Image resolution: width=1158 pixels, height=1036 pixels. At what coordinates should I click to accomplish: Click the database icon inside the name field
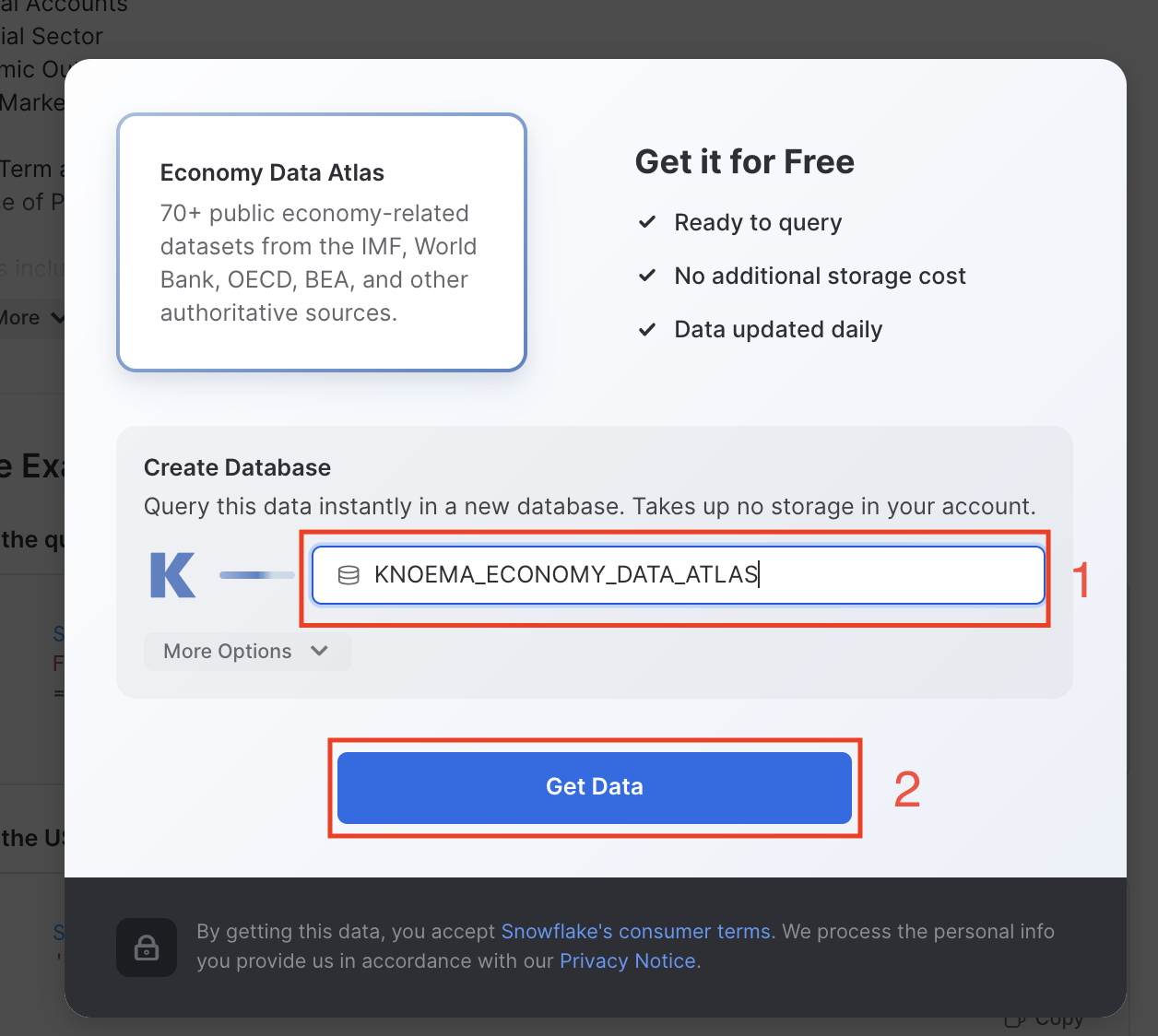pyautogui.click(x=349, y=575)
